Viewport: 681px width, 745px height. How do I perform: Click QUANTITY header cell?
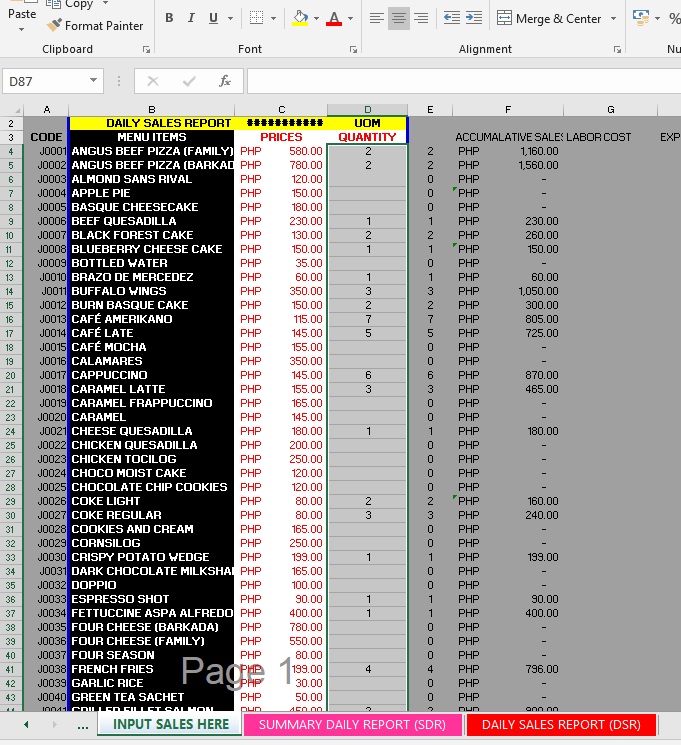pyautogui.click(x=367, y=137)
